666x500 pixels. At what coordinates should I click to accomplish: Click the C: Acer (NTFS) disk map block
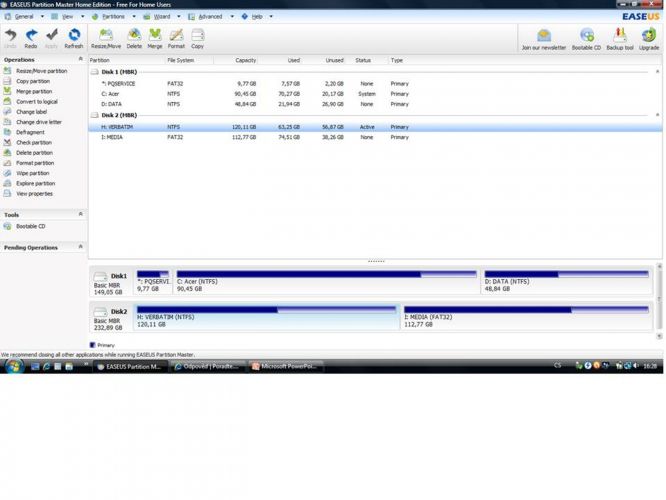tap(327, 282)
